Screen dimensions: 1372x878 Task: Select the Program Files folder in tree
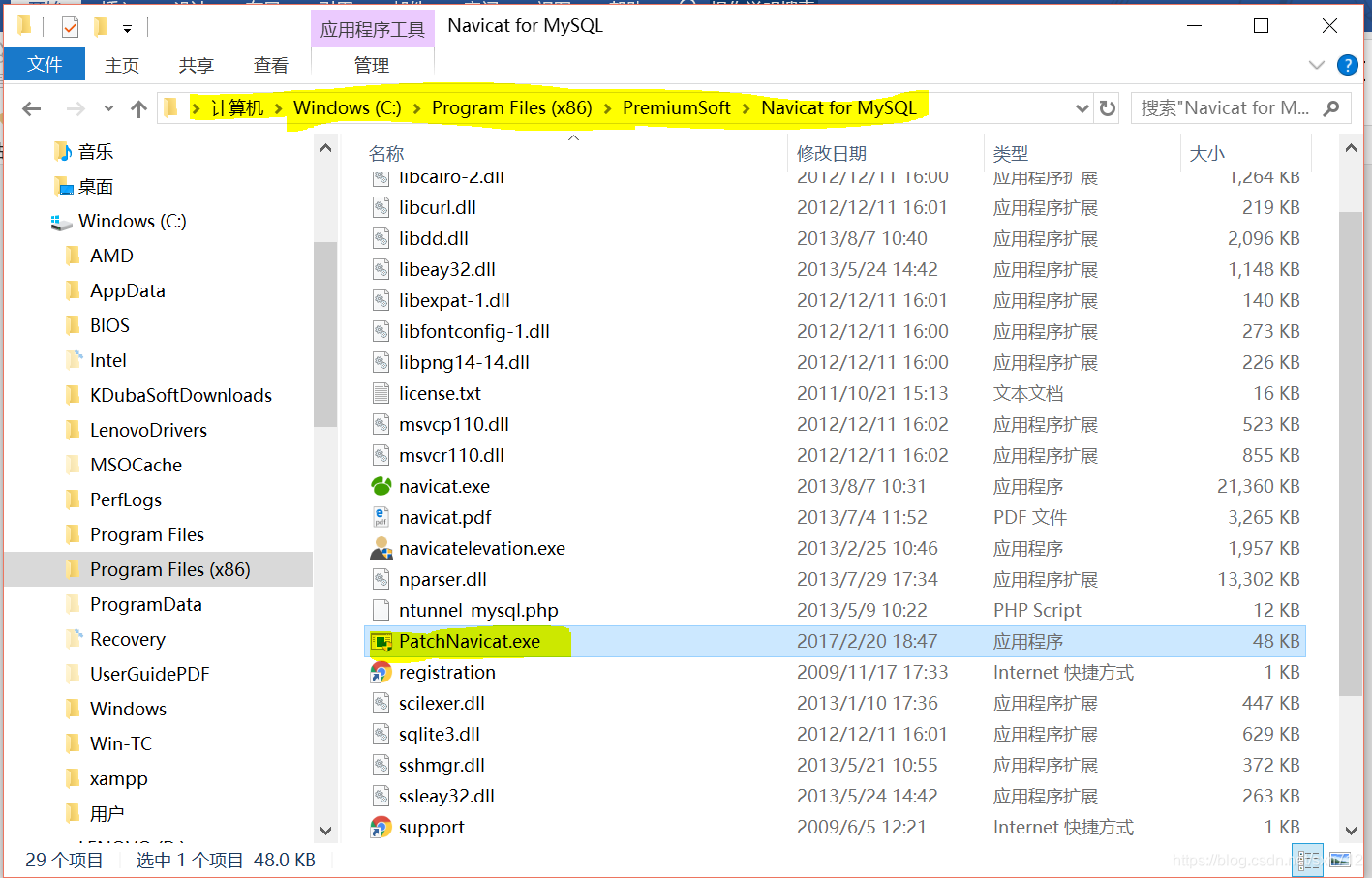tap(146, 534)
